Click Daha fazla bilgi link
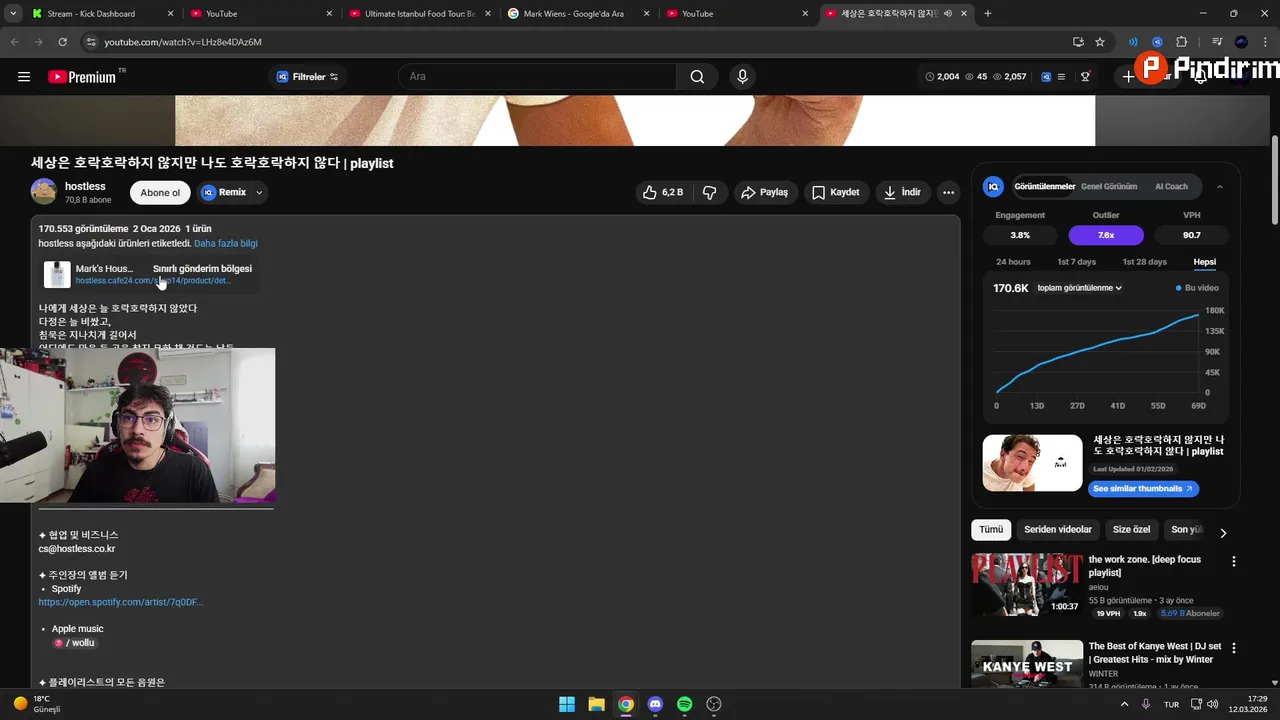The height and width of the screenshot is (720, 1280). coord(226,243)
